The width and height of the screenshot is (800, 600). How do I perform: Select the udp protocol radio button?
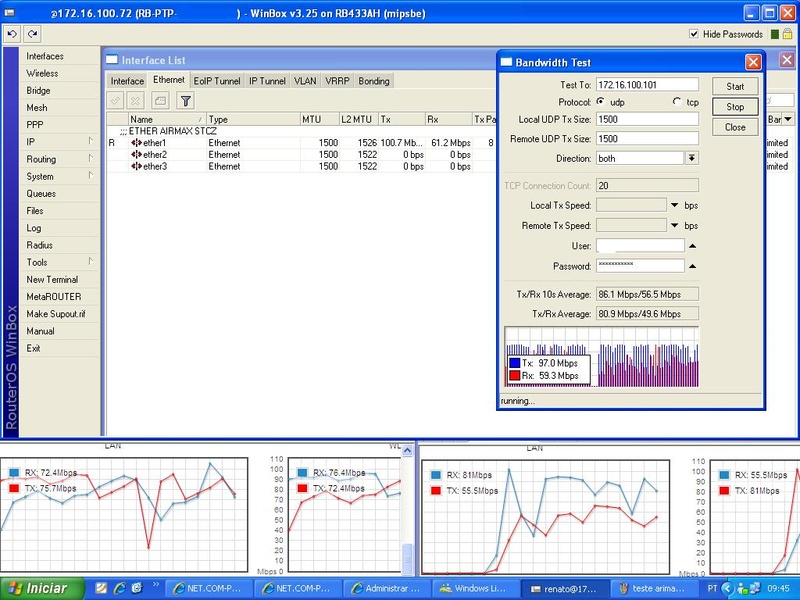point(600,102)
